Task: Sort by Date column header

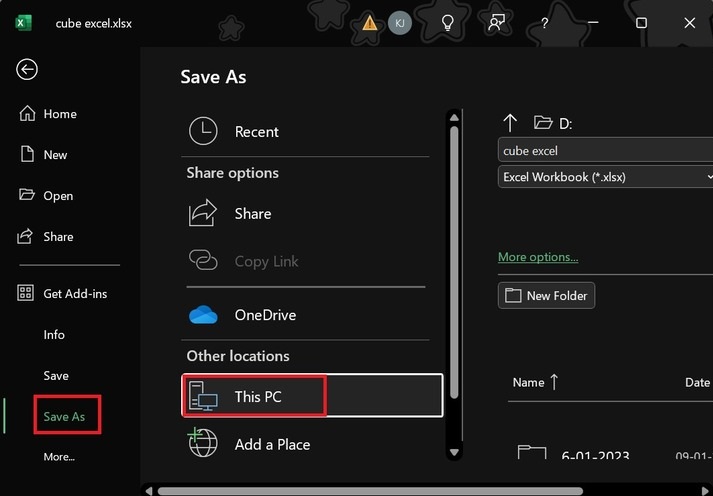Action: click(x=697, y=382)
